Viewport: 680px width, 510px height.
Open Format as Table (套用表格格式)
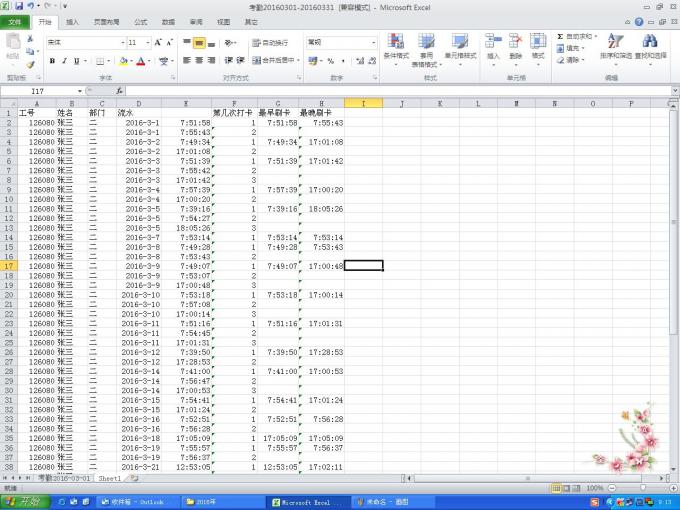click(x=426, y=50)
